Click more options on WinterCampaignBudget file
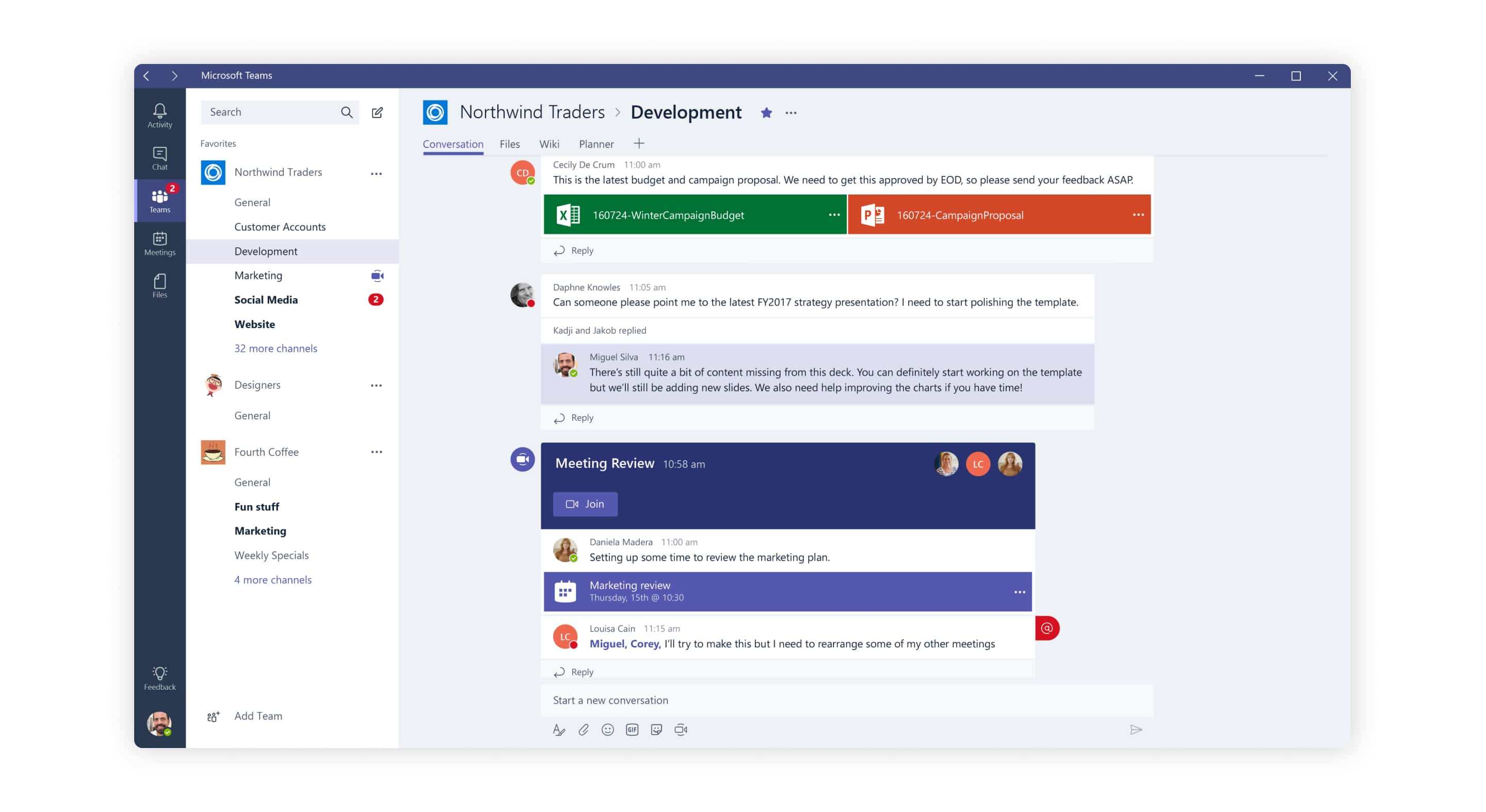This screenshot has width=1486, height=812. 833,214
